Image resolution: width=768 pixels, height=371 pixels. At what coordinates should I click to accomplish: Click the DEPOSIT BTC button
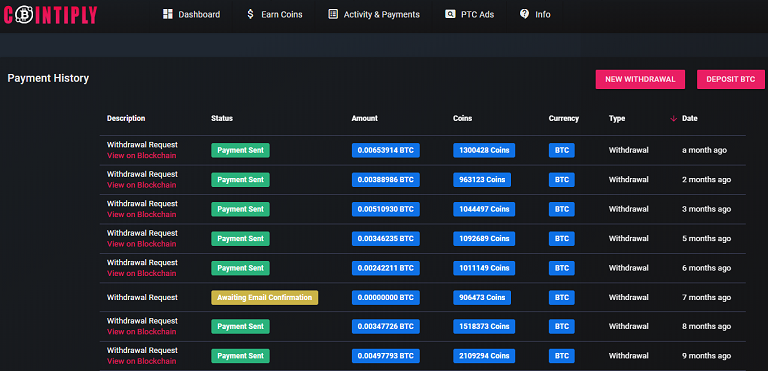pos(731,79)
